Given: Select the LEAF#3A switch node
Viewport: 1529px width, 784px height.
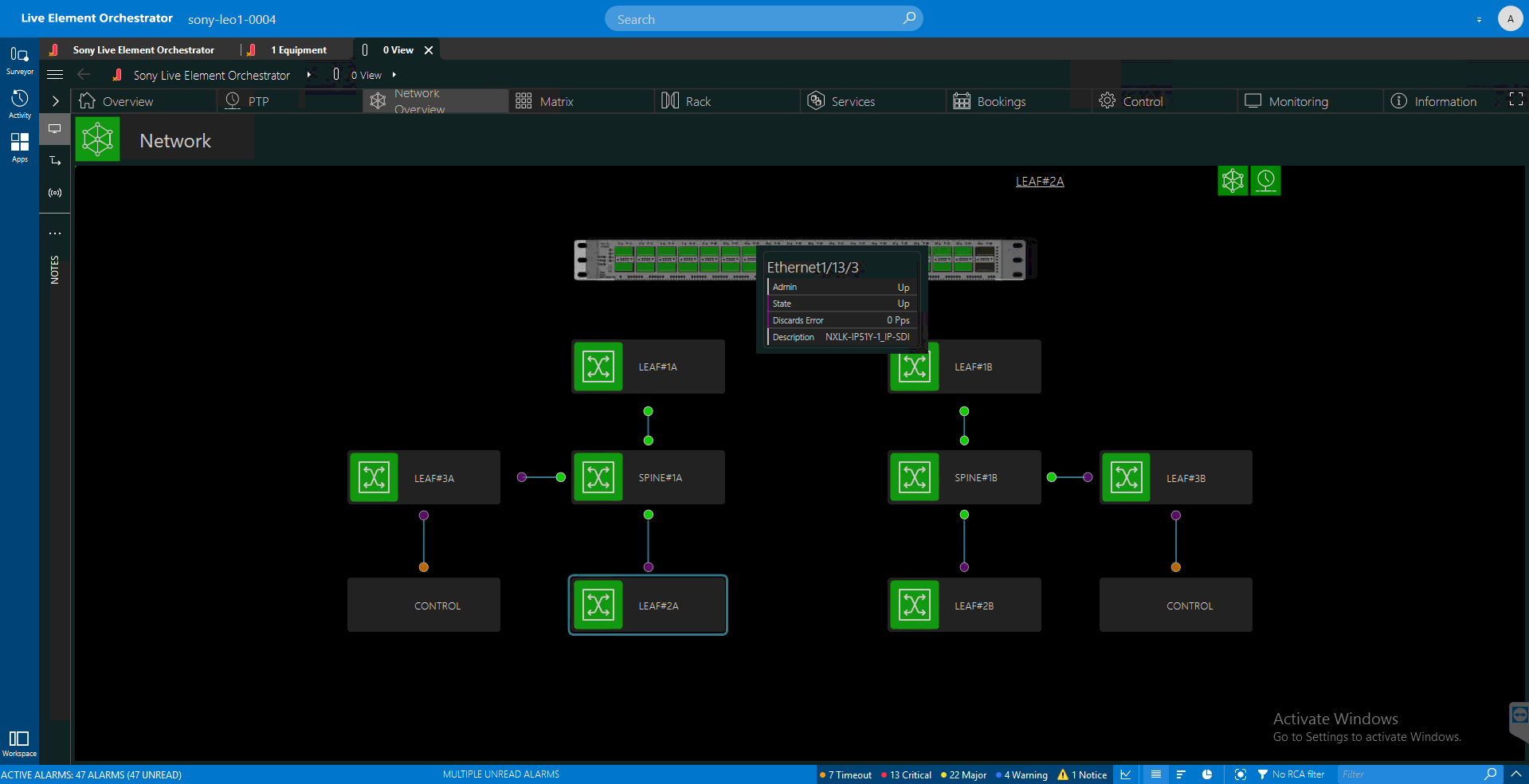Looking at the screenshot, I should point(424,477).
